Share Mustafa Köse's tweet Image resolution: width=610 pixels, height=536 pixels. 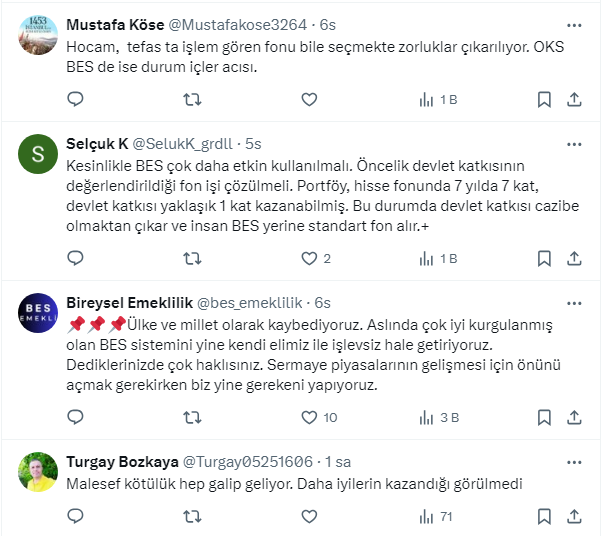tap(575, 99)
